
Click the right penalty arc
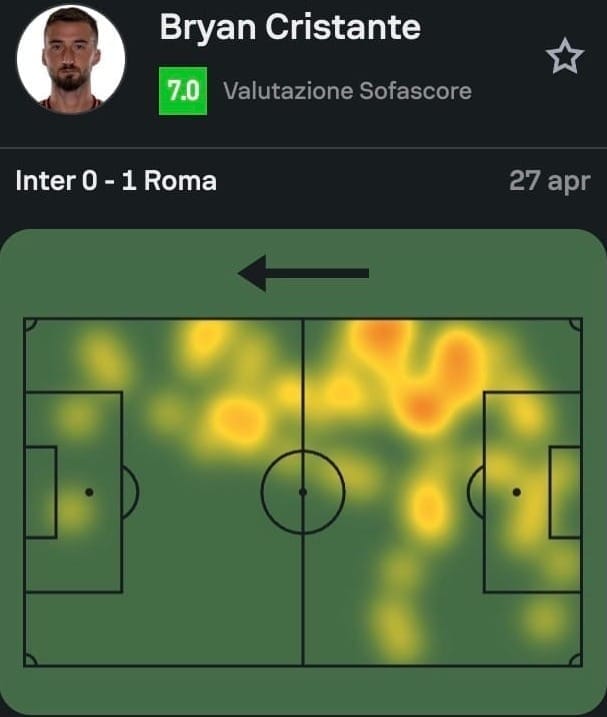pos(476,492)
